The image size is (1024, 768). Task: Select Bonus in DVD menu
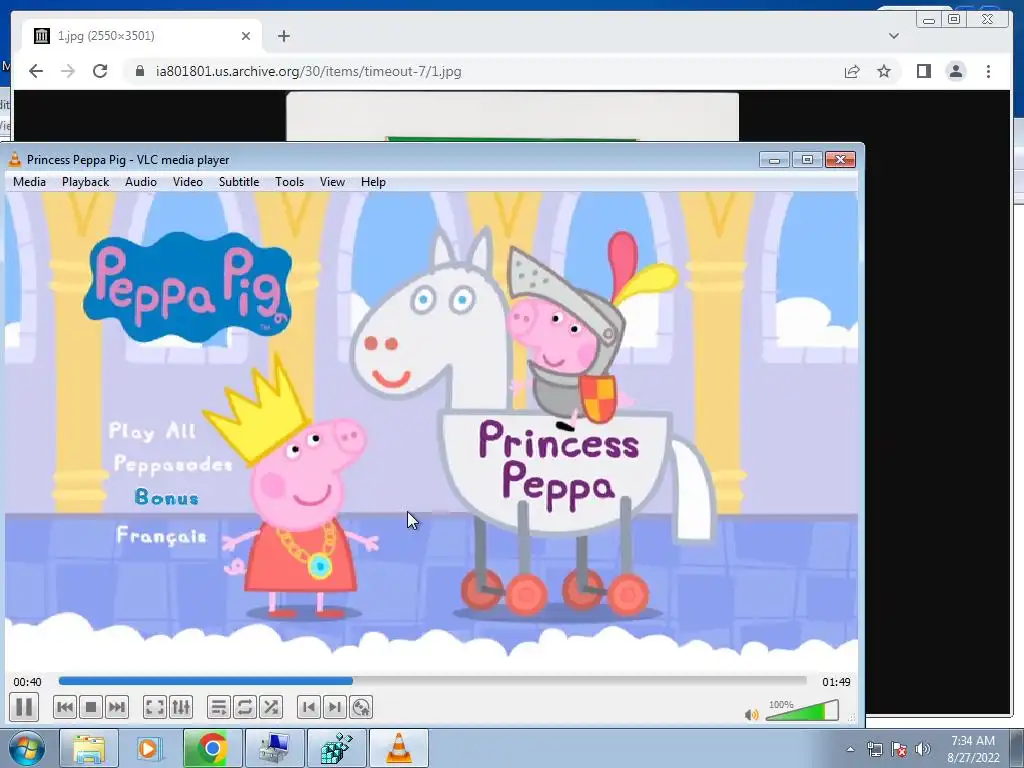click(x=167, y=498)
